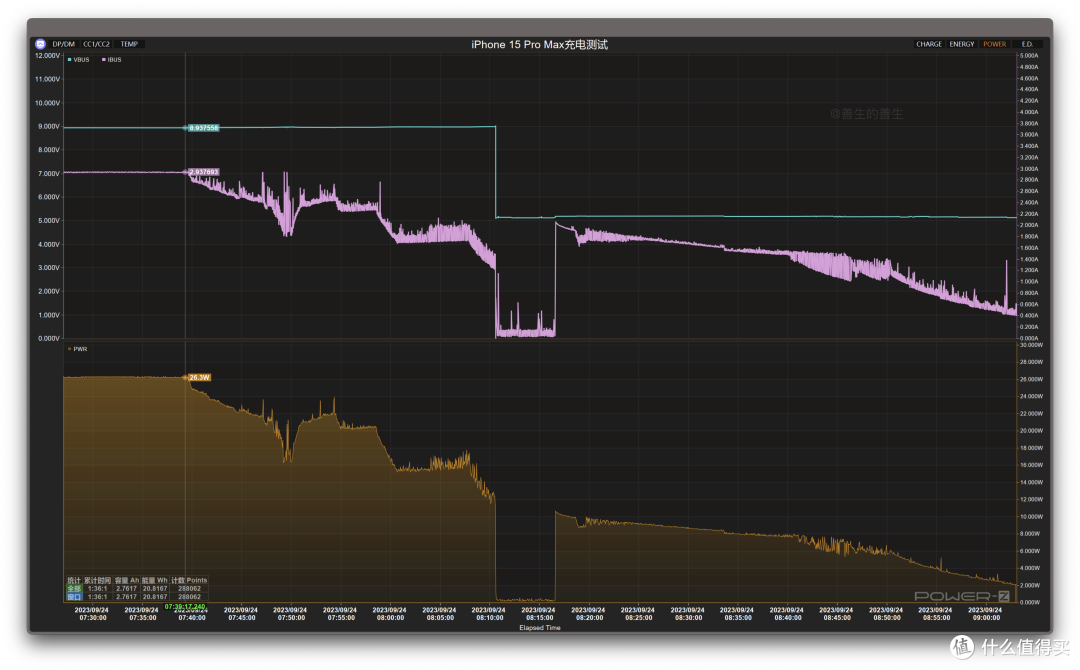This screenshot has width=1080, height=670.
Task: Click the 能量 Wh column header
Action: [155, 580]
